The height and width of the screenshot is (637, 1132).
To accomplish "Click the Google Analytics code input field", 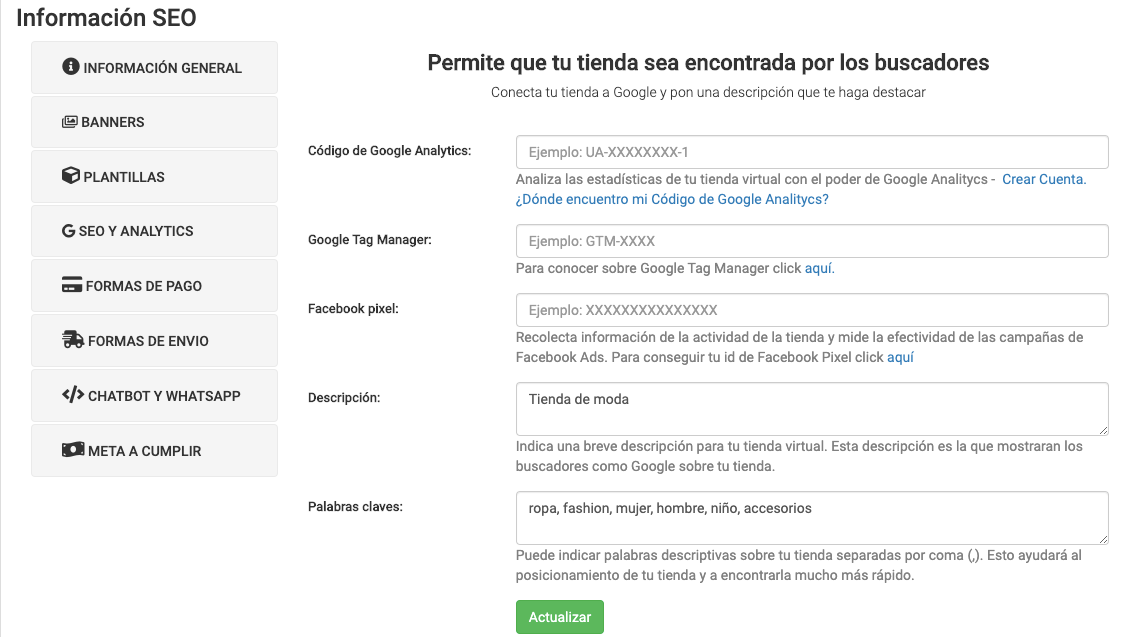I will tap(812, 151).
